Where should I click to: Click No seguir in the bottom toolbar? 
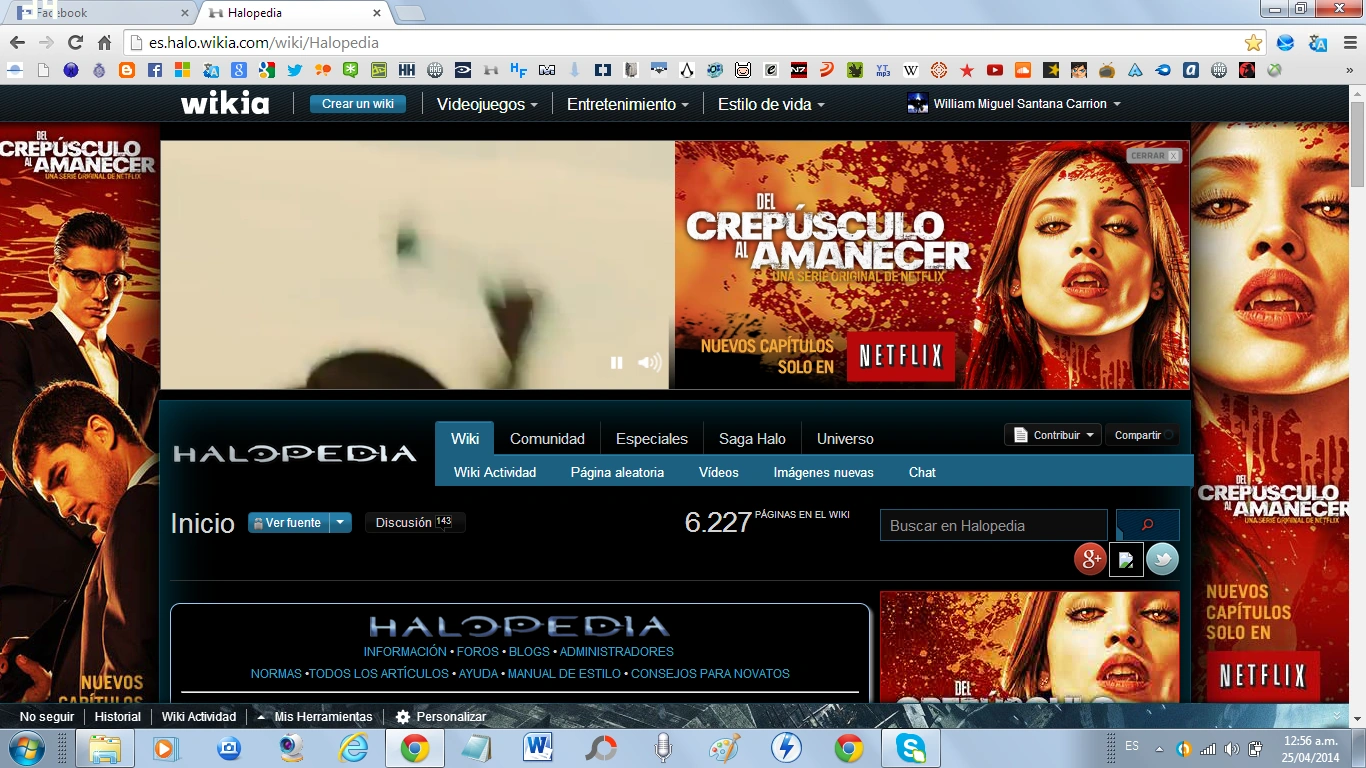click(47, 717)
